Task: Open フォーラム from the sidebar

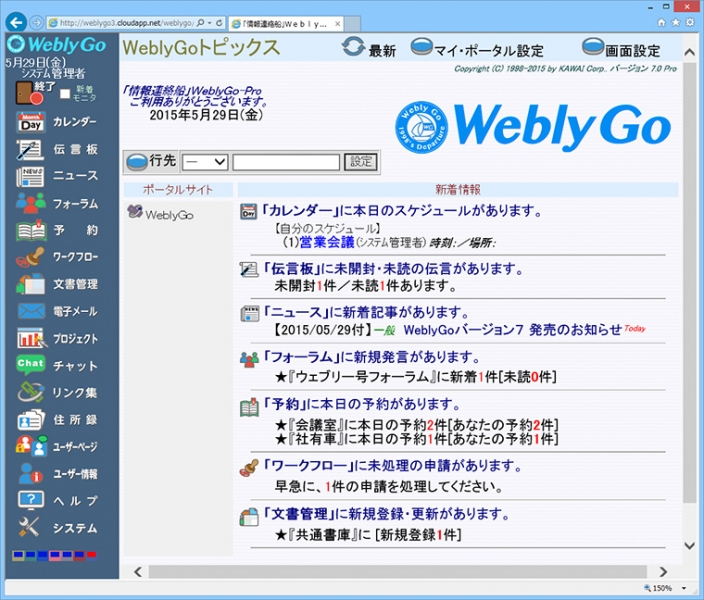Action: point(57,203)
